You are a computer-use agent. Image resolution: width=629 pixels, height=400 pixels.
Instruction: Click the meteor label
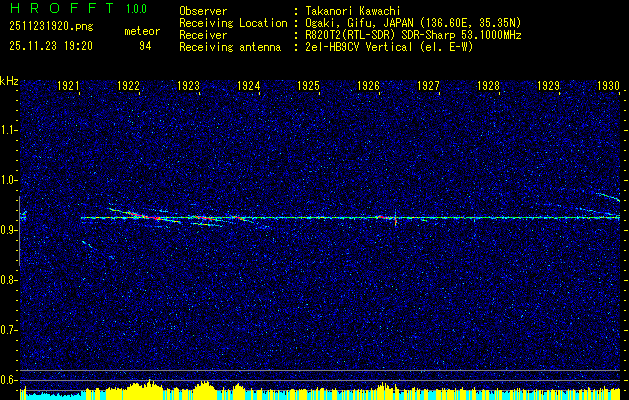click(x=142, y=31)
